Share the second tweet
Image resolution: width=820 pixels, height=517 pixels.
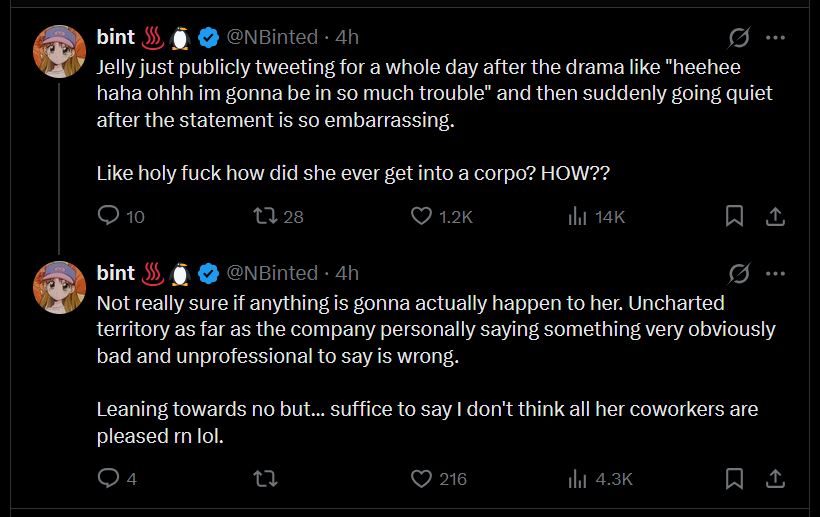click(775, 479)
